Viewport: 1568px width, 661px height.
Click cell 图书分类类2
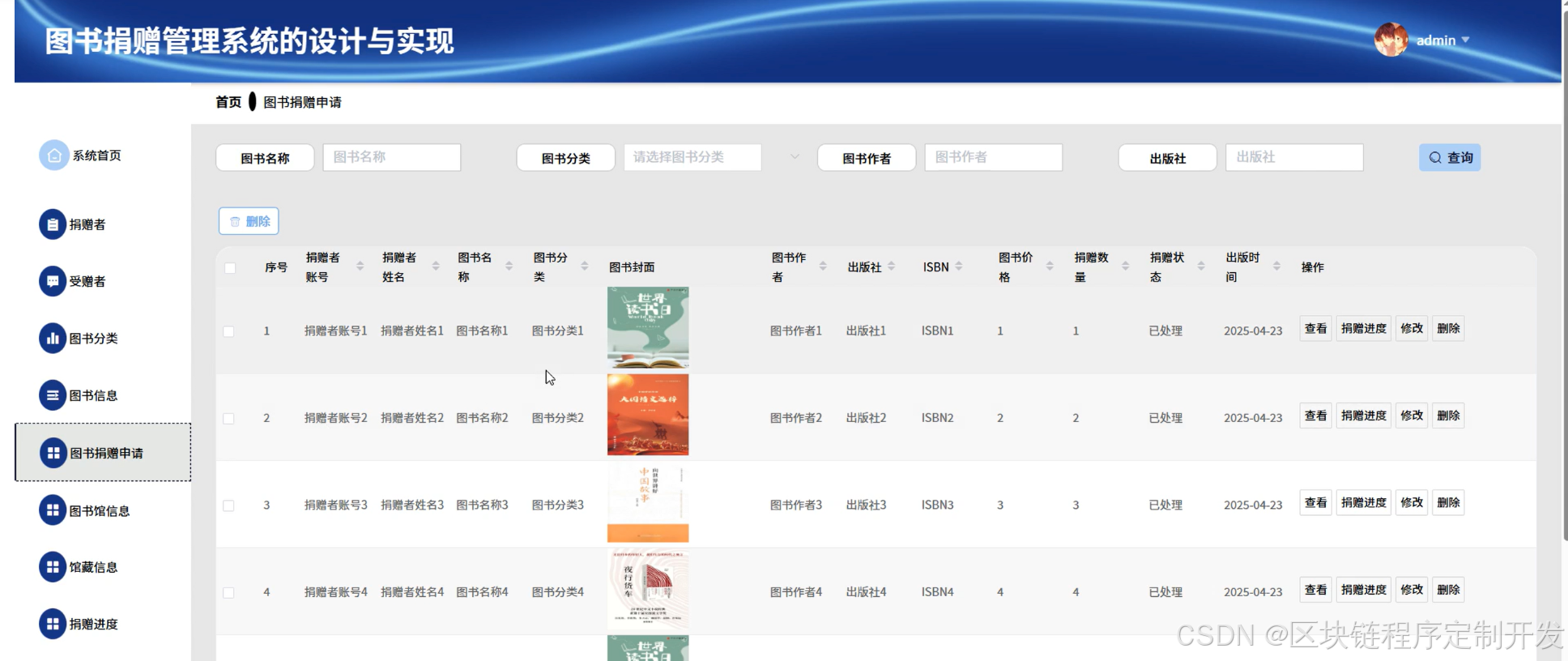(557, 418)
